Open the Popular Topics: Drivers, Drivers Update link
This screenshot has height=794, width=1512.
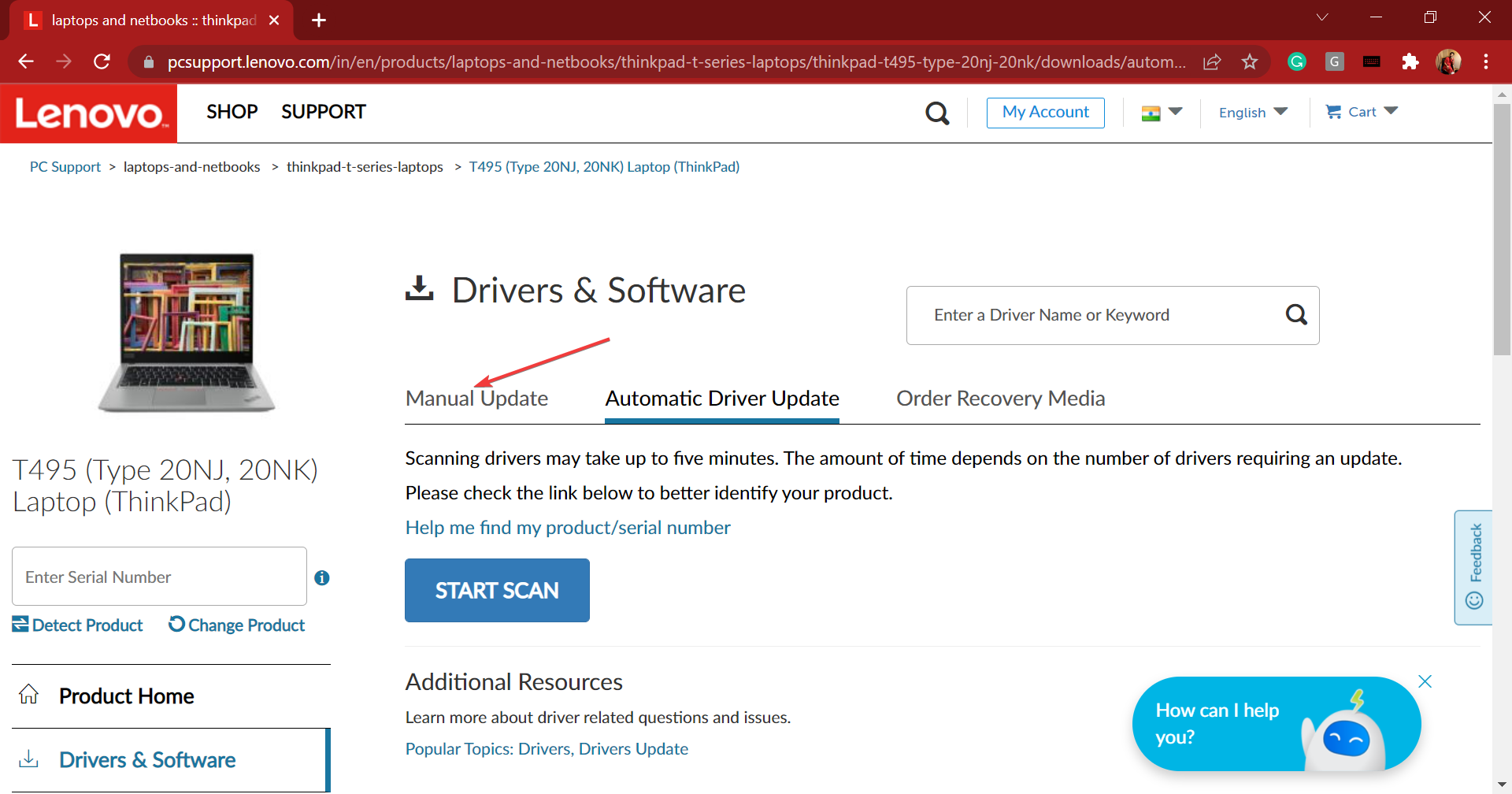click(547, 749)
